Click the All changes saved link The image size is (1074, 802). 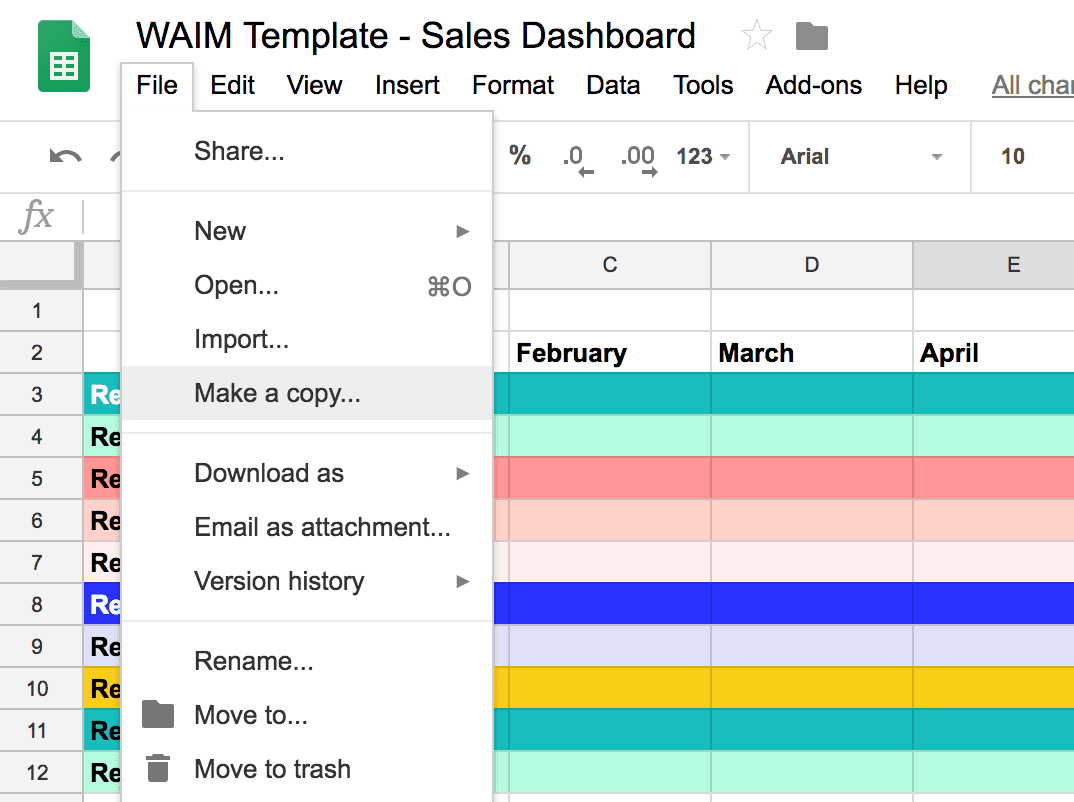point(1032,85)
